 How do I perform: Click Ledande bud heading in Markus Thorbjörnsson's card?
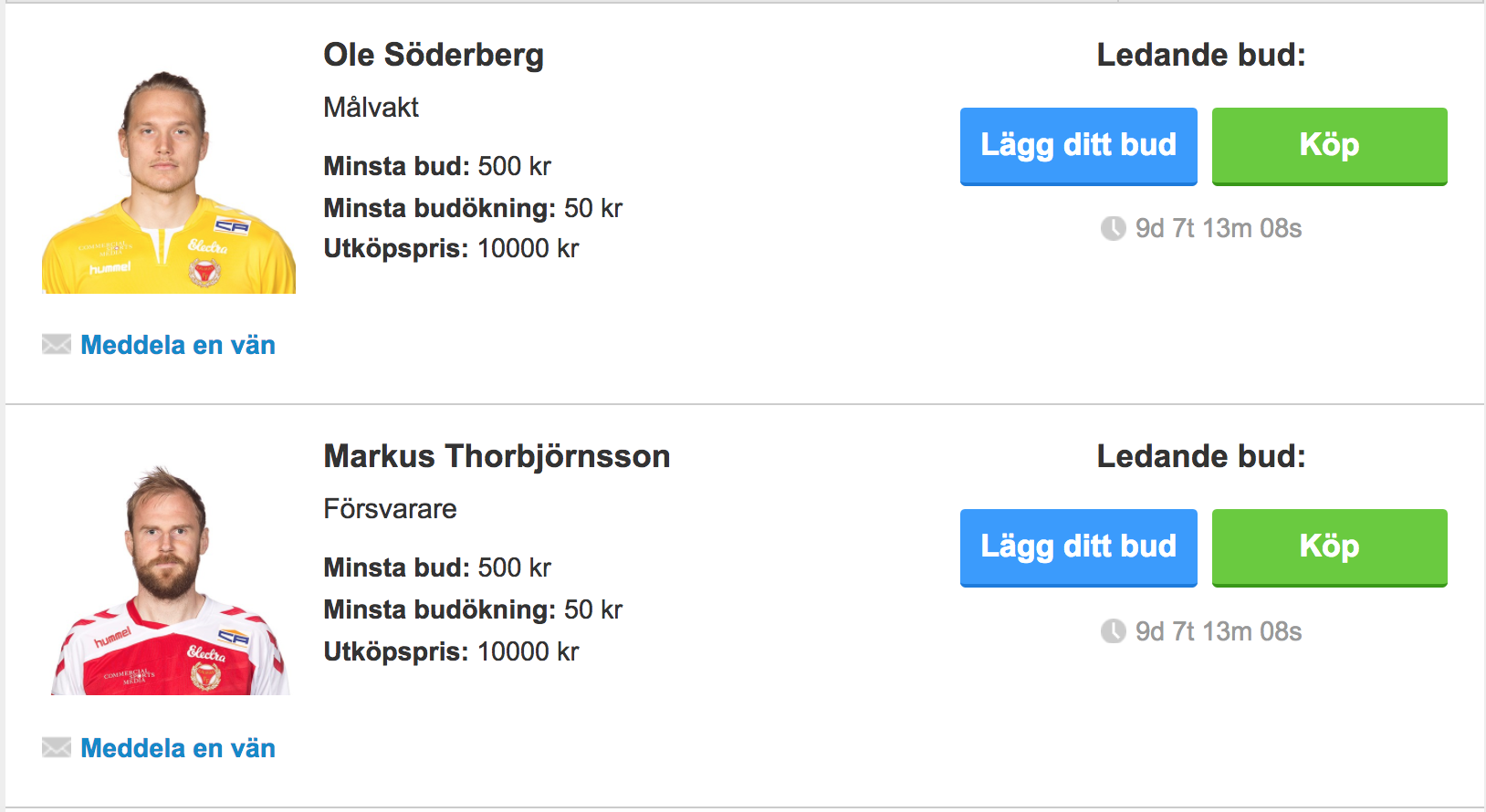coord(1200,456)
